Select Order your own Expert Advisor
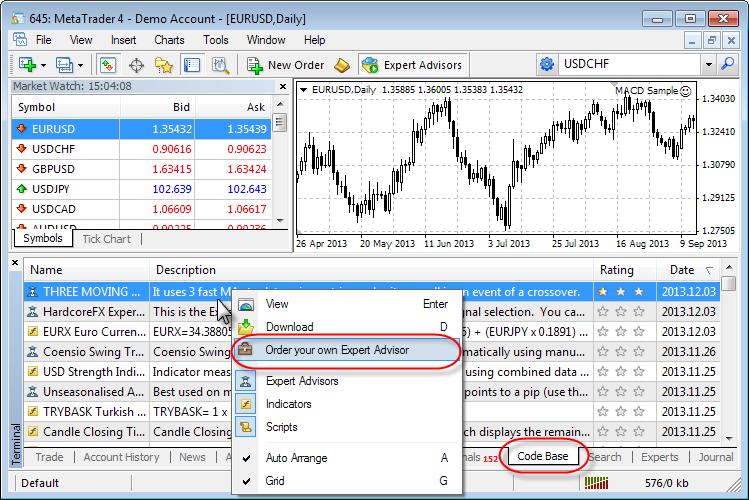Screen dimensions: 749x500 click(x=347, y=350)
